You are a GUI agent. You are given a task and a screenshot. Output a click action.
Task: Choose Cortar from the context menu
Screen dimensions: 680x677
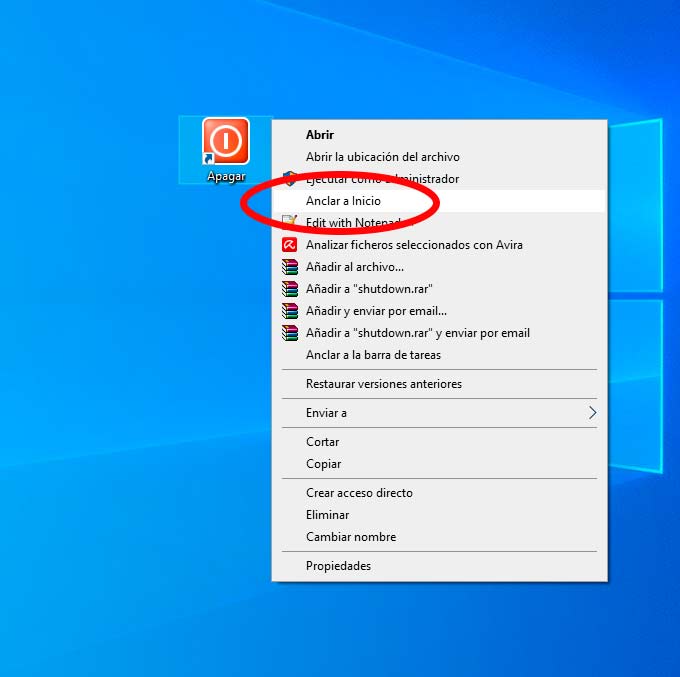coord(439,442)
